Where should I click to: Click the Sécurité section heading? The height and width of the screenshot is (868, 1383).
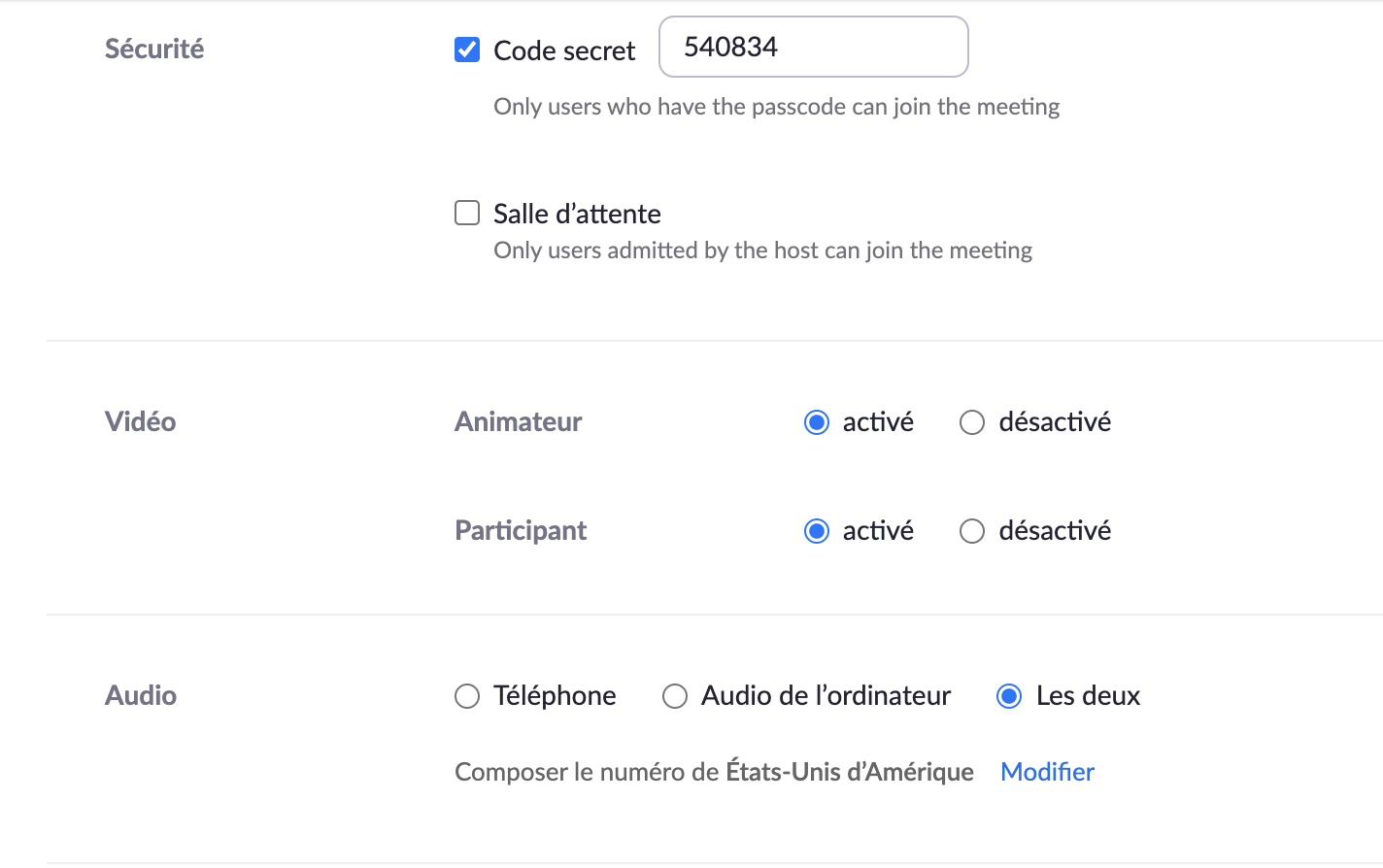[154, 49]
